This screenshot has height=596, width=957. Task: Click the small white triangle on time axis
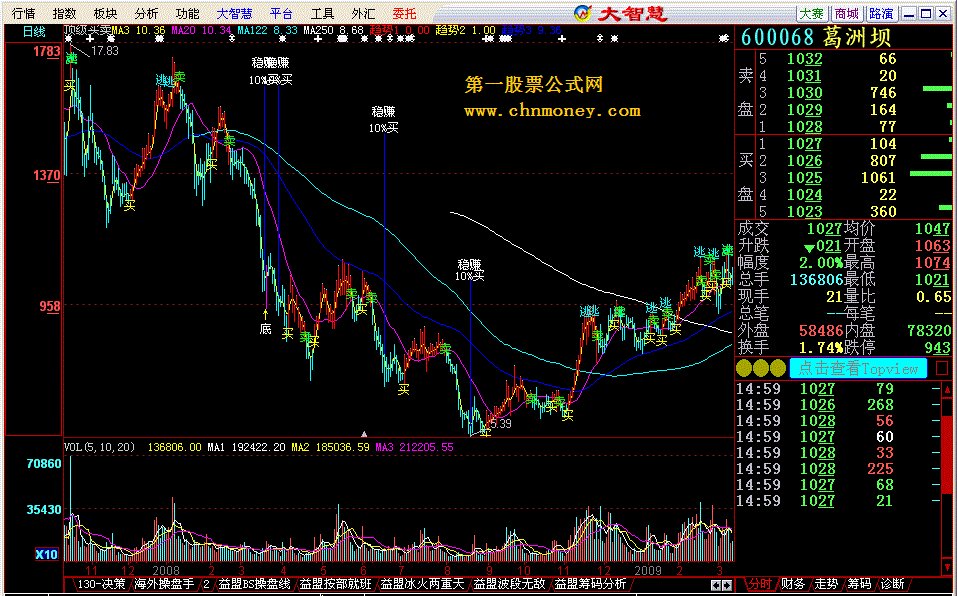tap(364, 434)
